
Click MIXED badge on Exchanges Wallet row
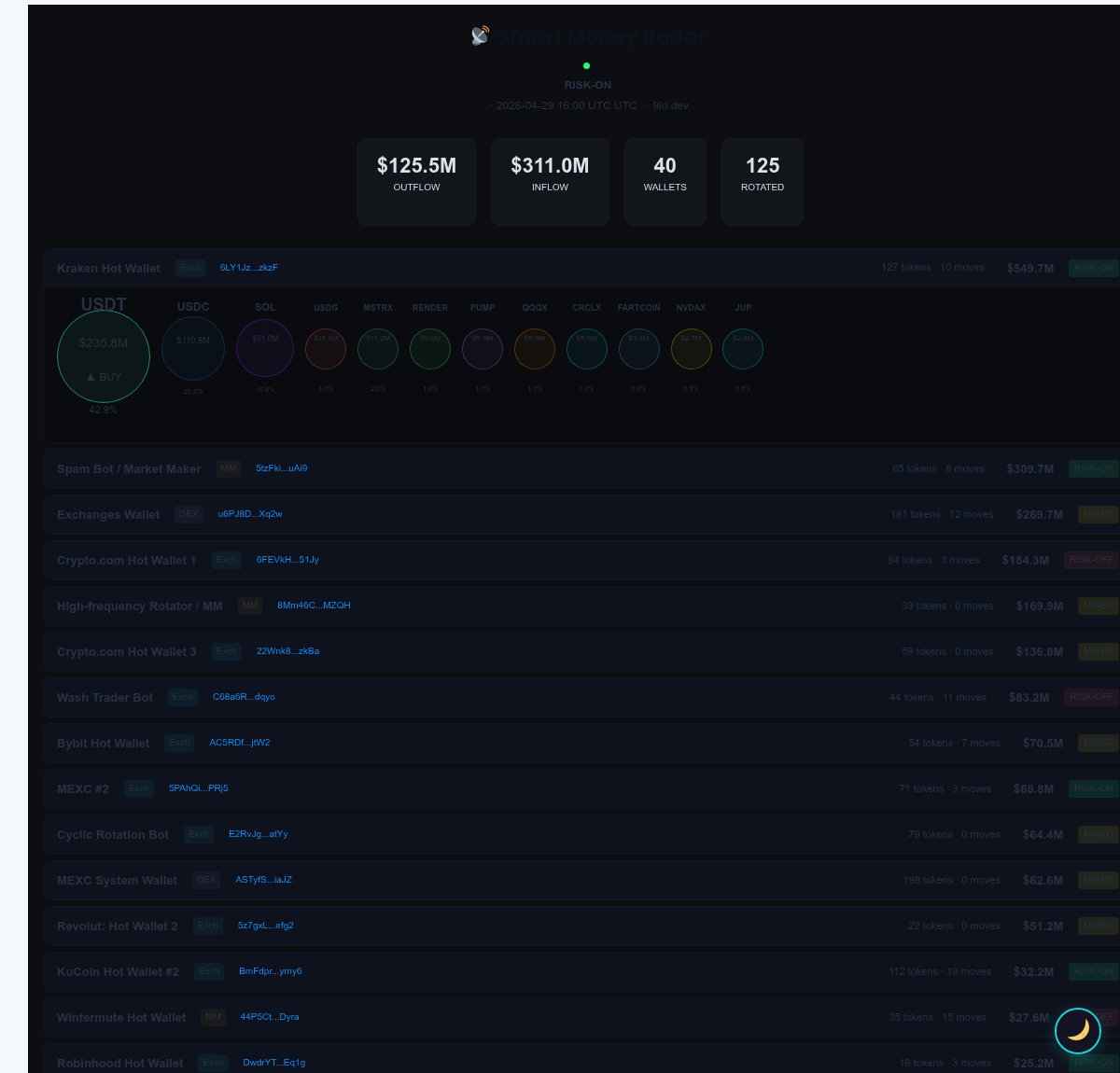1099,514
